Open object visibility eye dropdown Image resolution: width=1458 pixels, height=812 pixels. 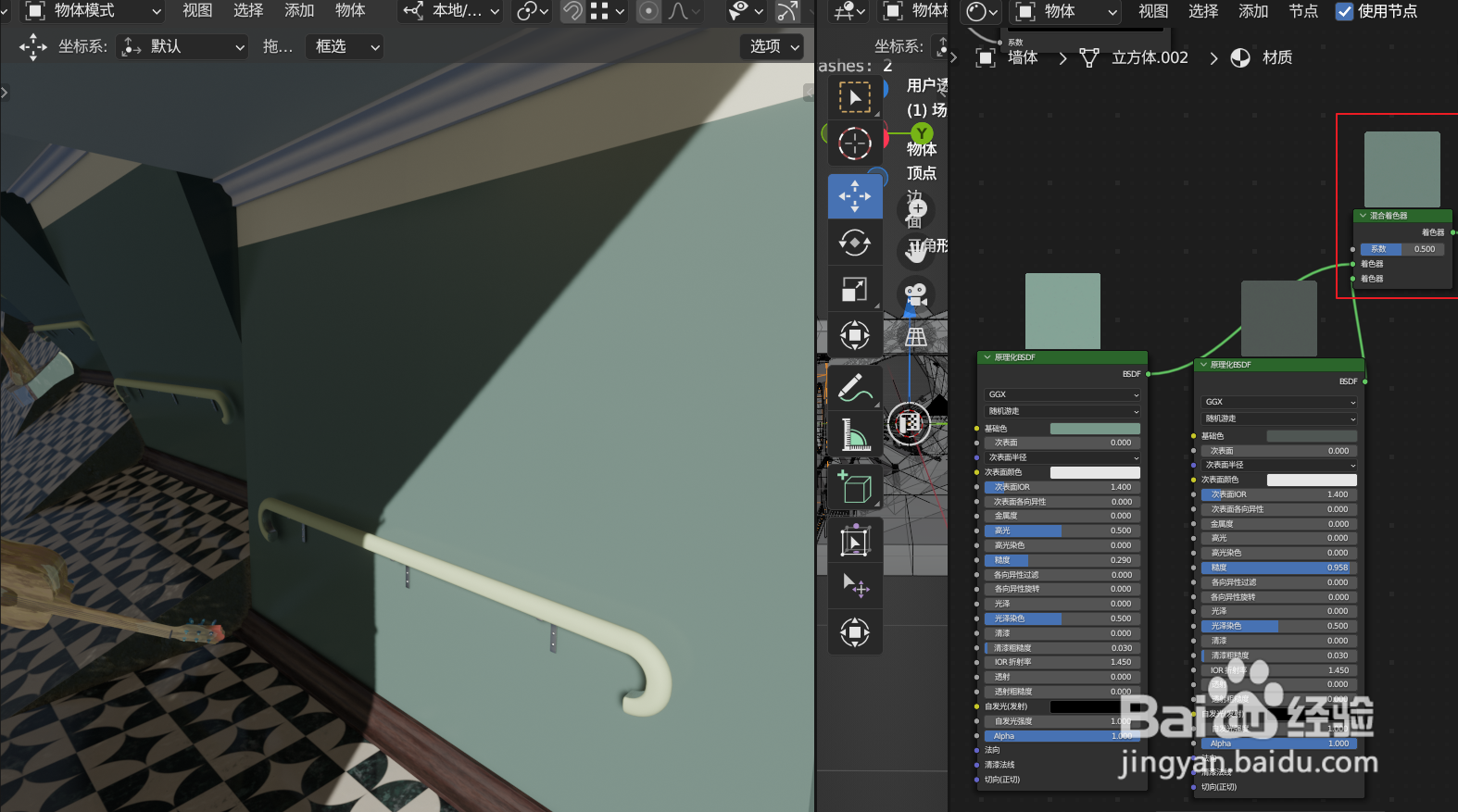(x=745, y=11)
